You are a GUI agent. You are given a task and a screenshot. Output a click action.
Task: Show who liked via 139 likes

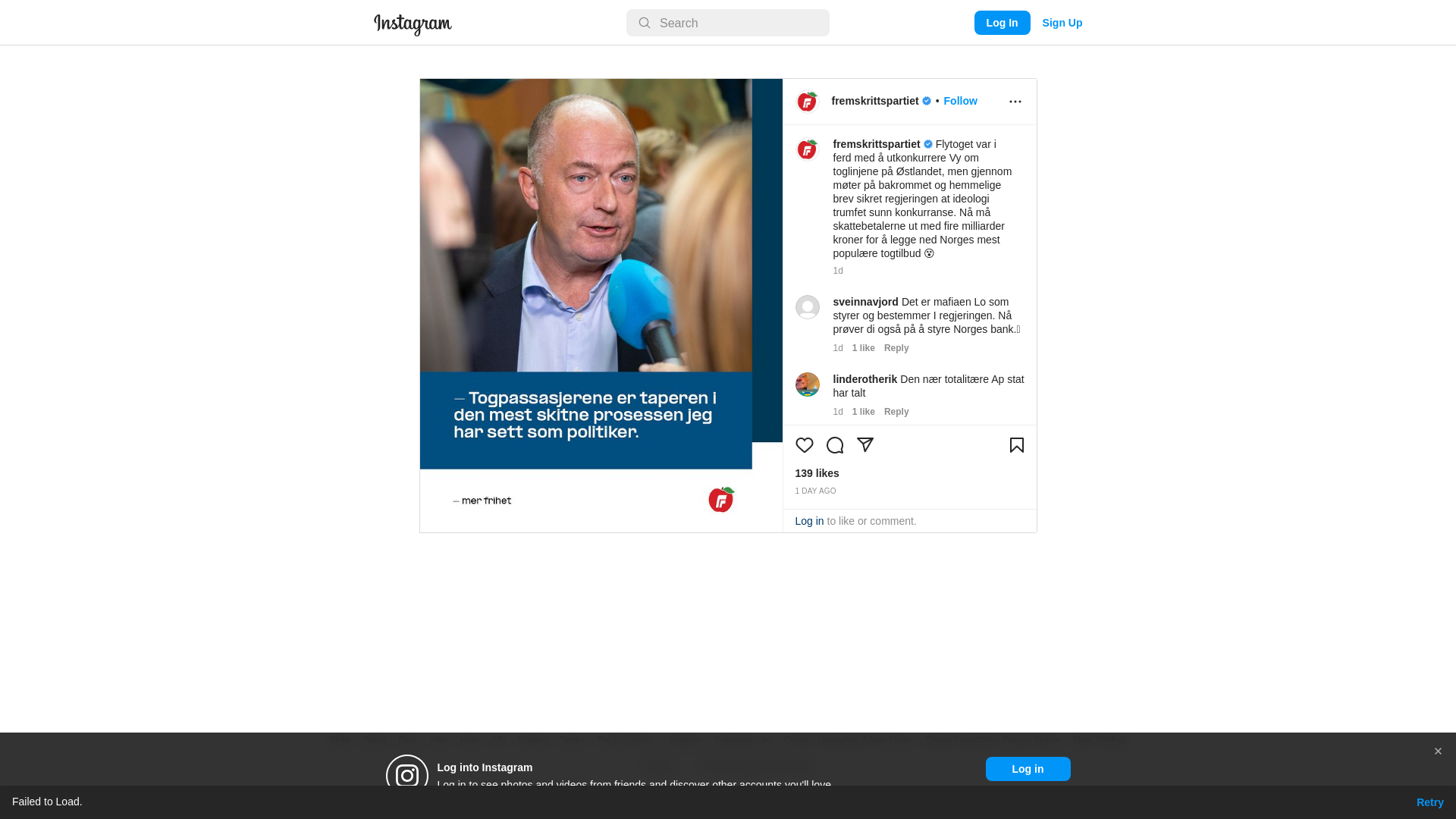[x=817, y=473]
